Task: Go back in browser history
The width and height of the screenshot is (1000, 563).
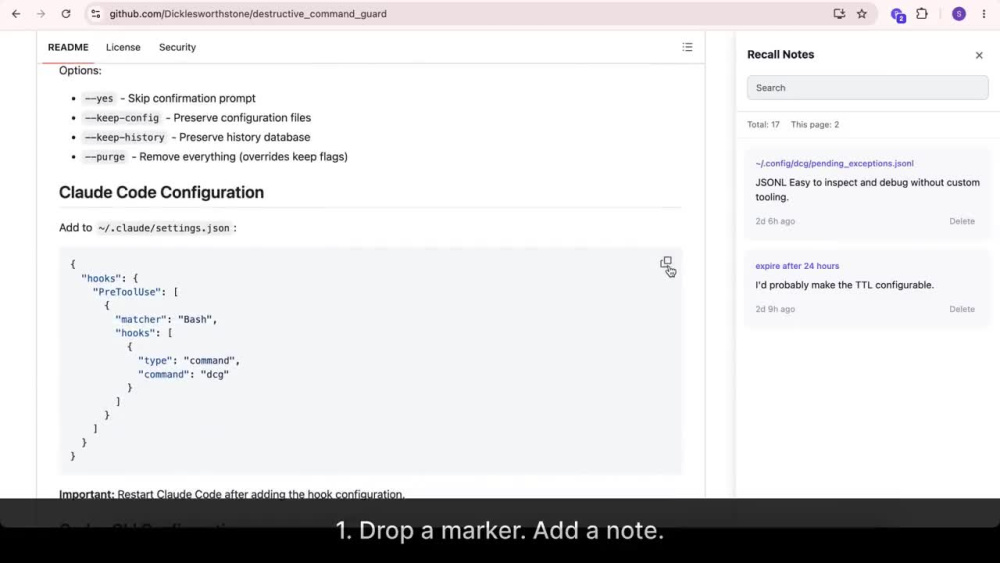Action: [16, 13]
